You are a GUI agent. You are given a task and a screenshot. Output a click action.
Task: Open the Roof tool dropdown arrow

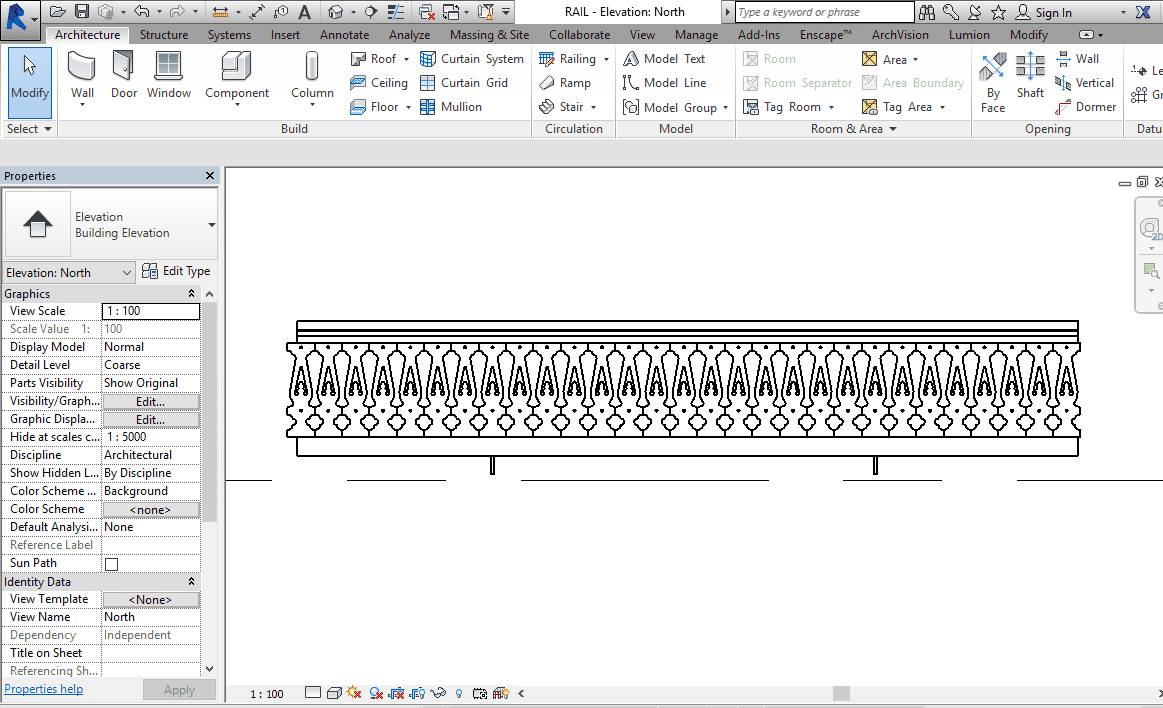tap(407, 59)
